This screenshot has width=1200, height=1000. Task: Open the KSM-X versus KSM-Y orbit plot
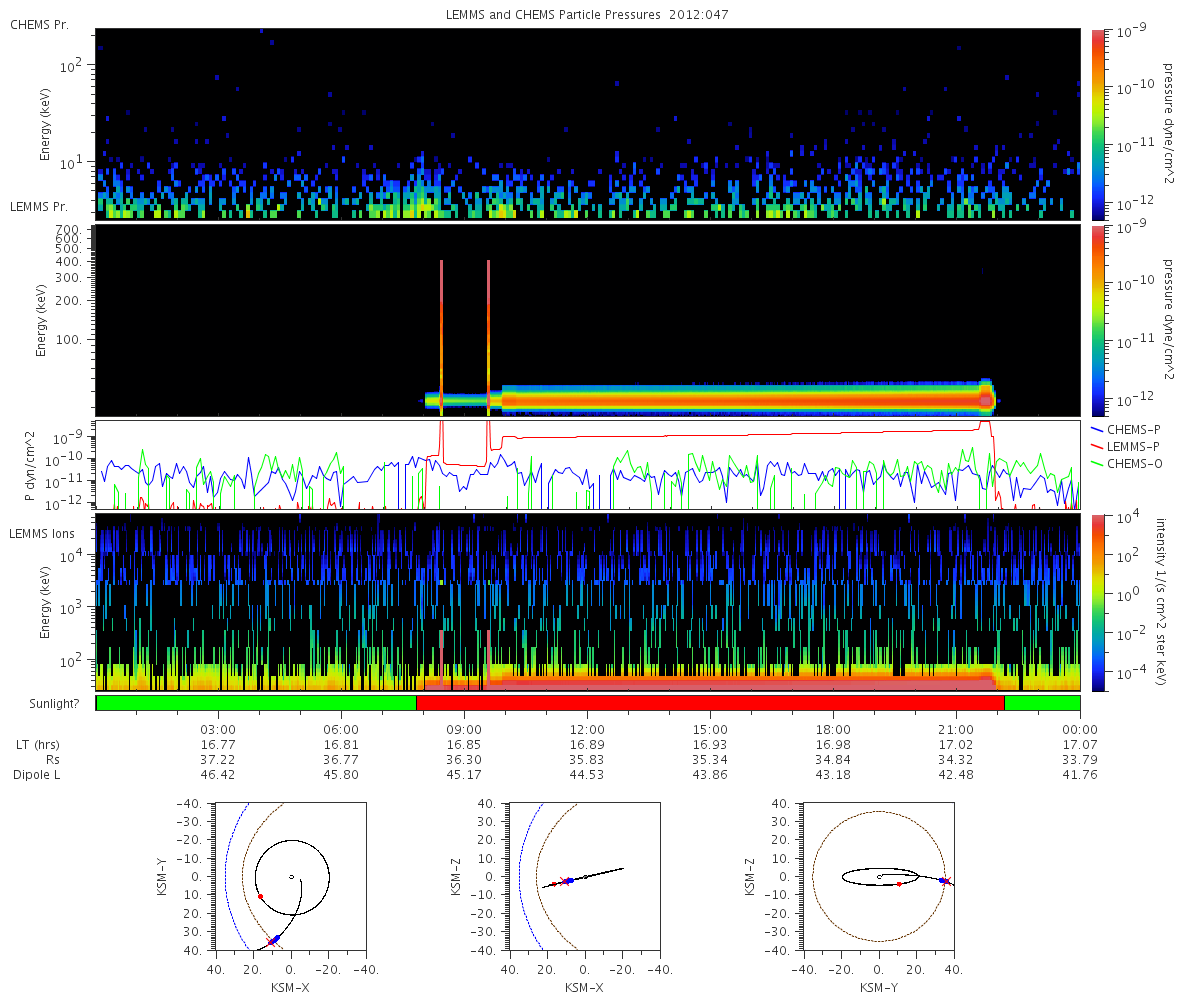(x=290, y=877)
